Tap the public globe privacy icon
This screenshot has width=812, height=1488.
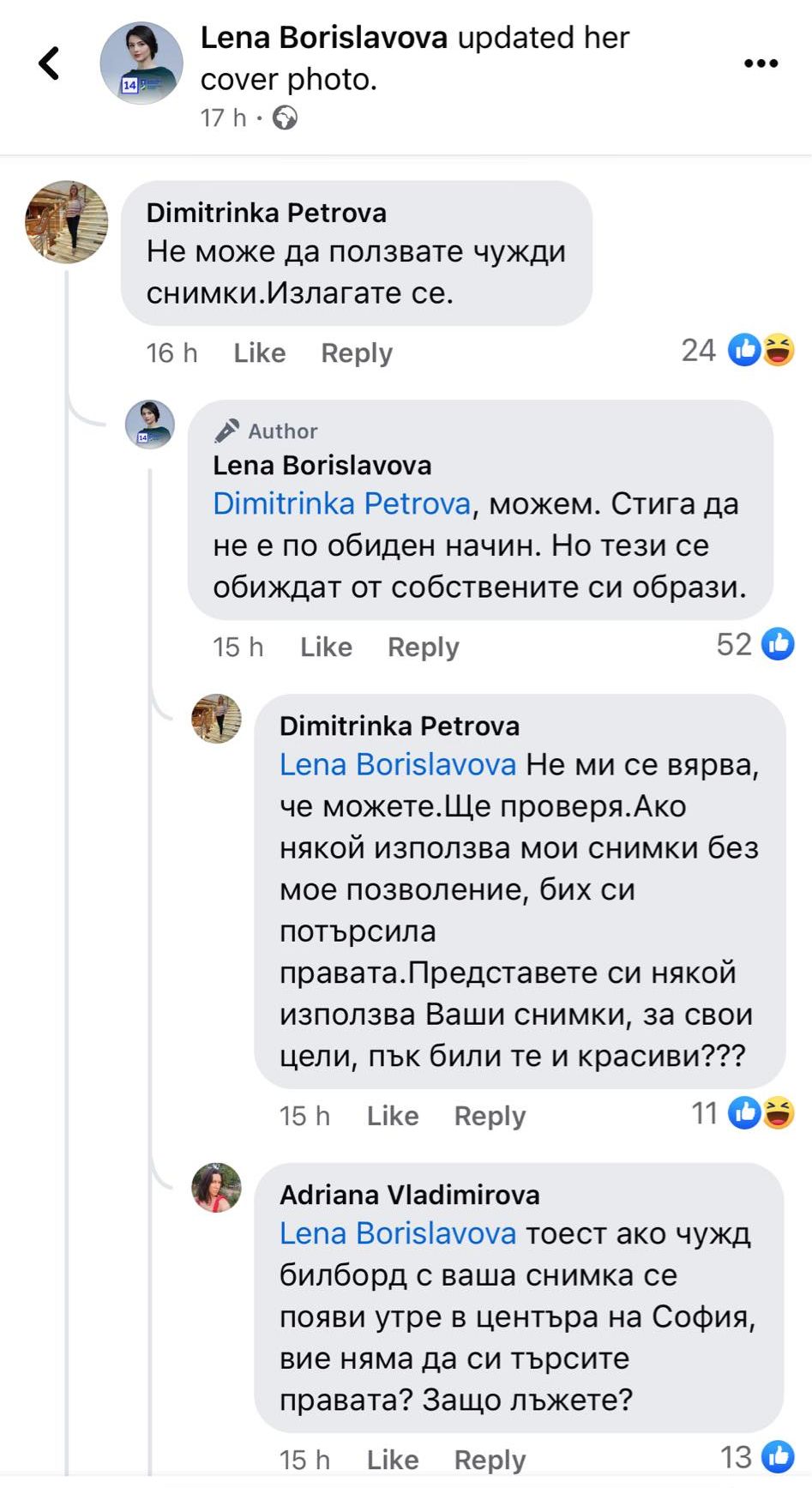click(285, 117)
